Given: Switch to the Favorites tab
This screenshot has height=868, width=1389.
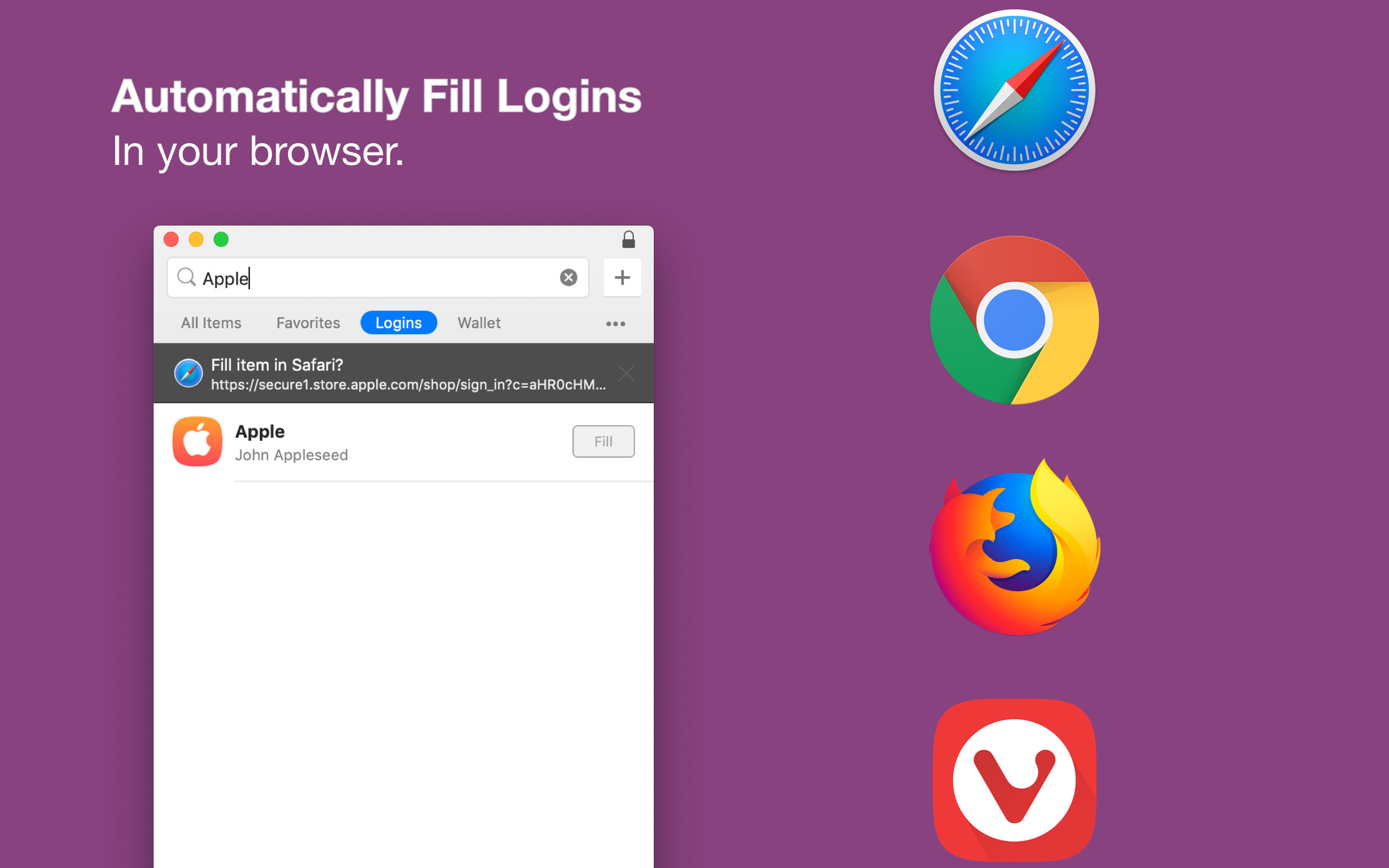Looking at the screenshot, I should (x=308, y=323).
